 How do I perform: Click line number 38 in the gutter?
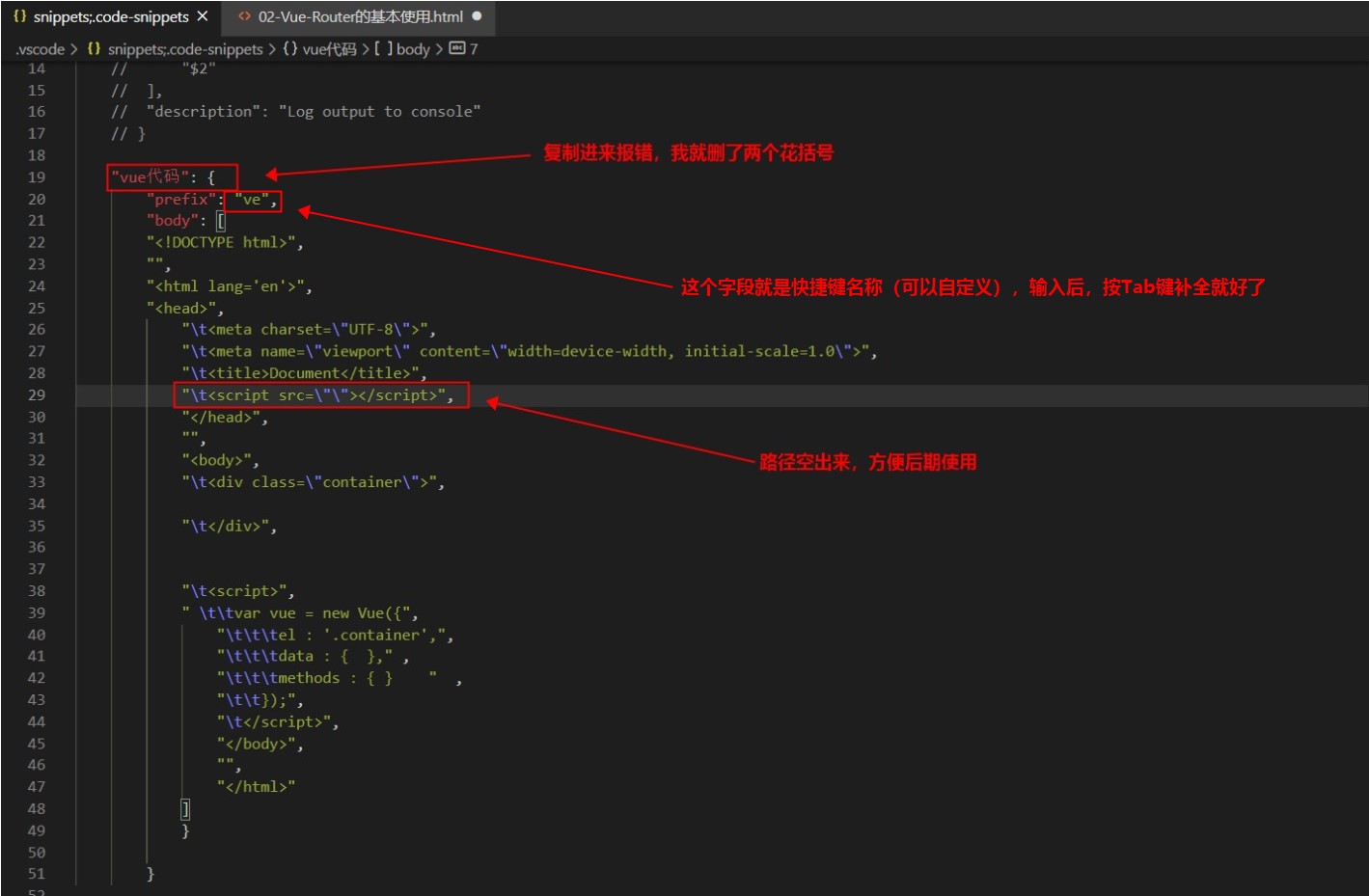click(37, 591)
